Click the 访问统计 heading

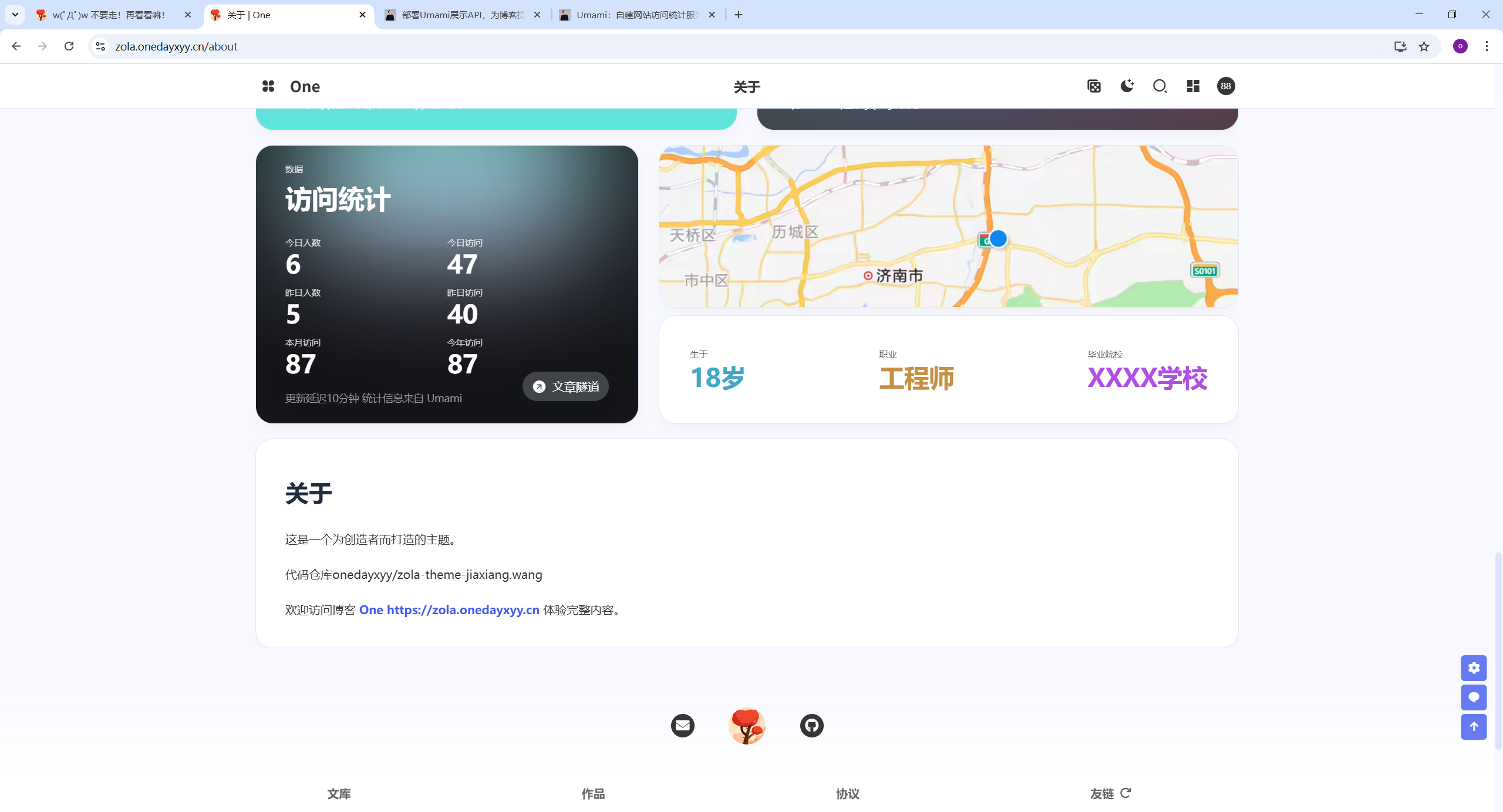[x=338, y=200]
